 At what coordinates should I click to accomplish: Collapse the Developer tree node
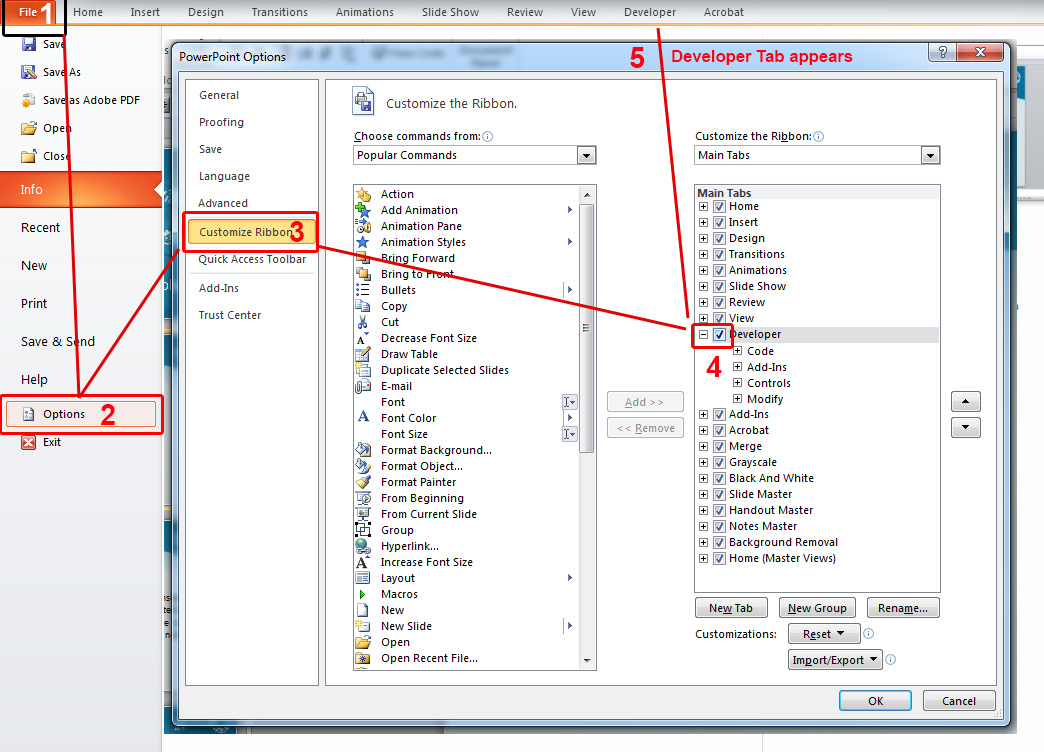(703, 334)
